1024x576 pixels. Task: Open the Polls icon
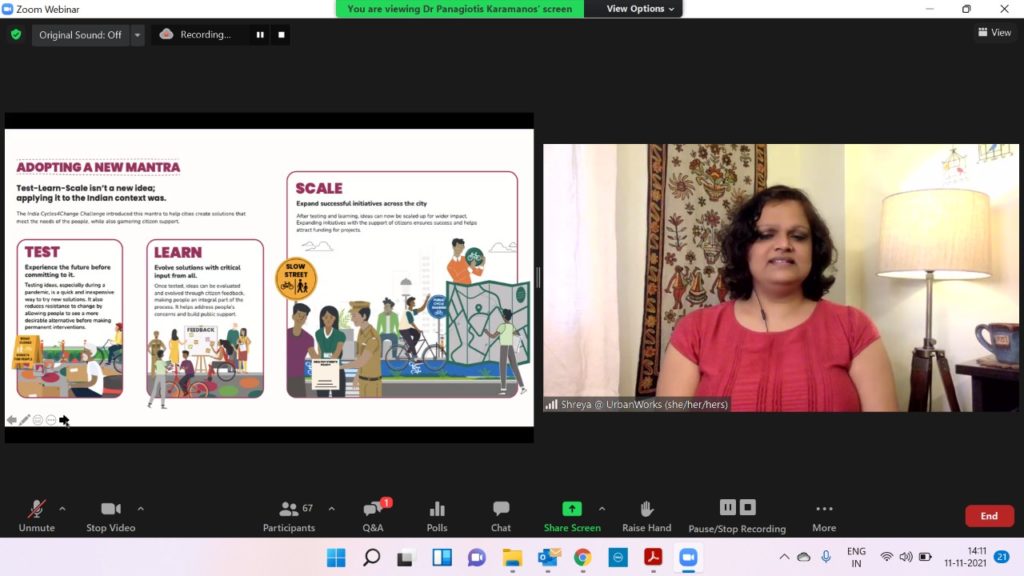coord(437,516)
